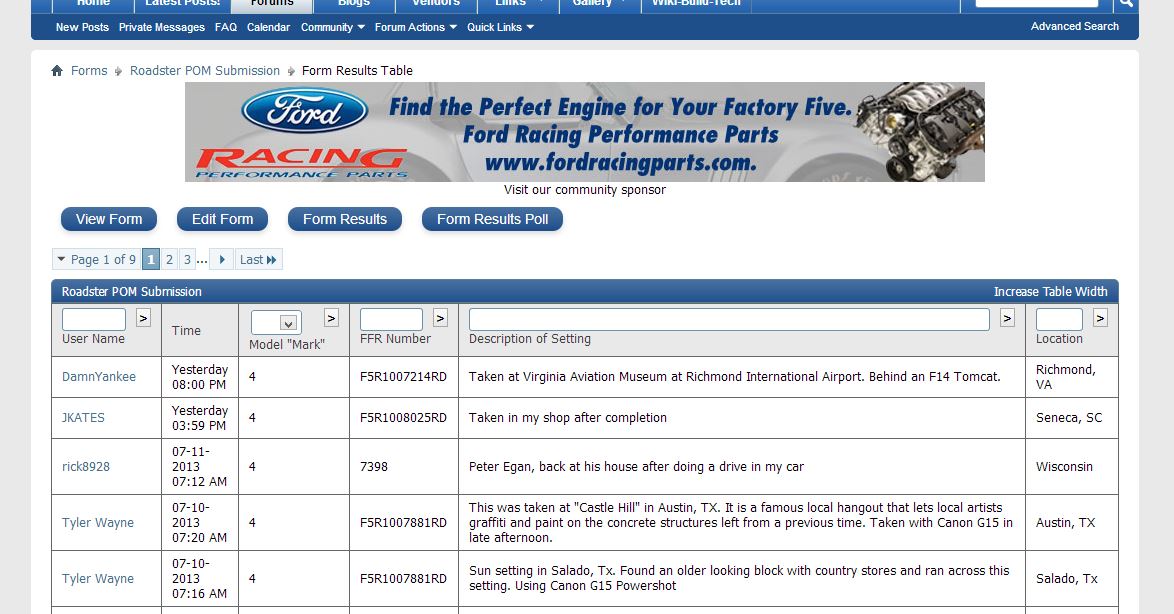Image resolution: width=1174 pixels, height=614 pixels.
Task: Go to next page arrow
Action: tap(222, 259)
